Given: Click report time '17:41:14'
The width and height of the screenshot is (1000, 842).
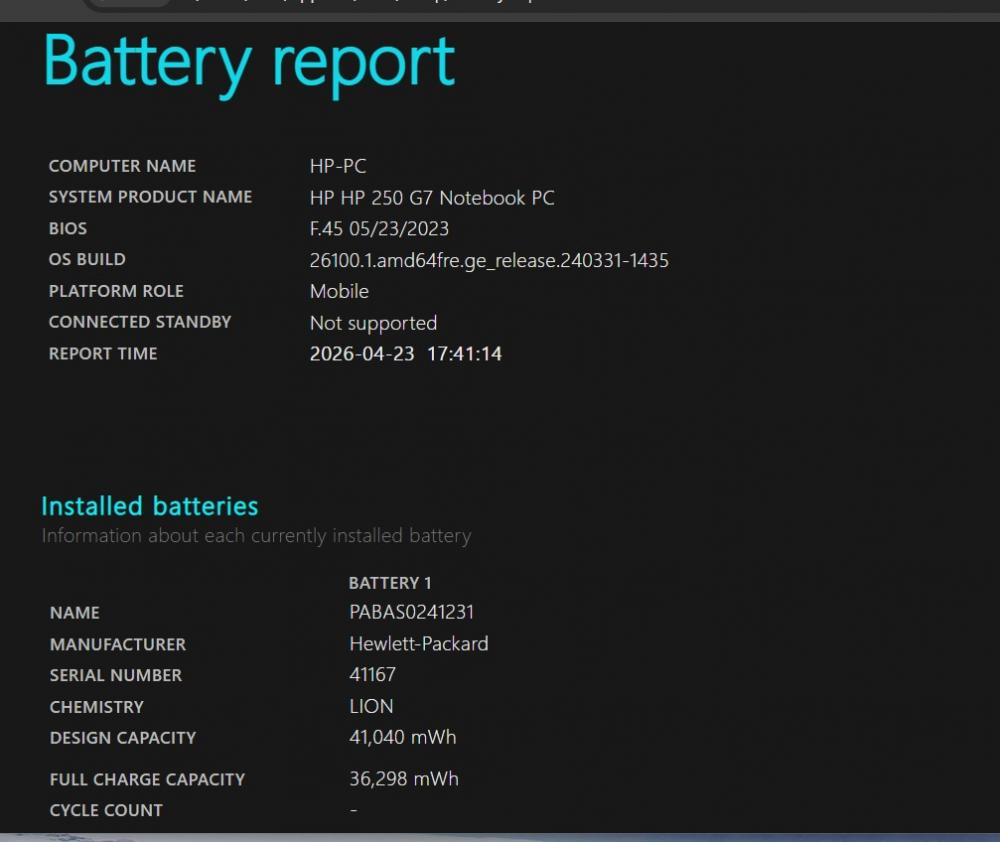Looking at the screenshot, I should [x=465, y=354].
